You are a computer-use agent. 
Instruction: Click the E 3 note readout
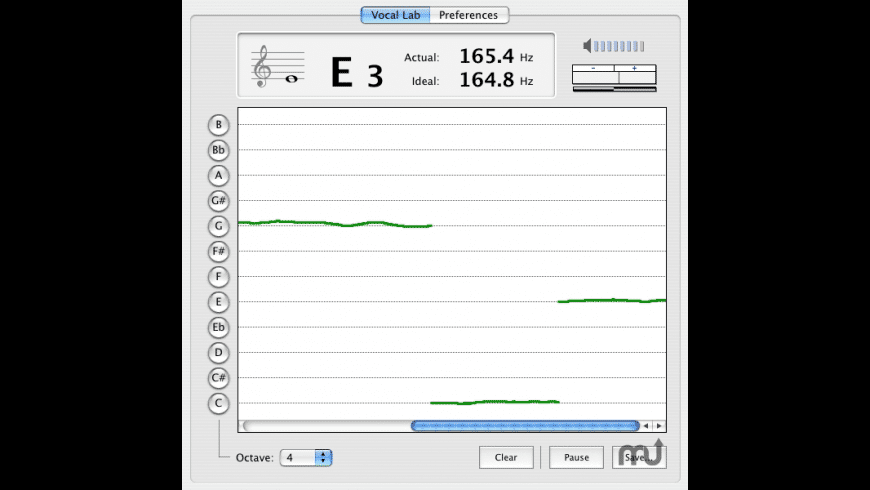pyautogui.click(x=357, y=73)
